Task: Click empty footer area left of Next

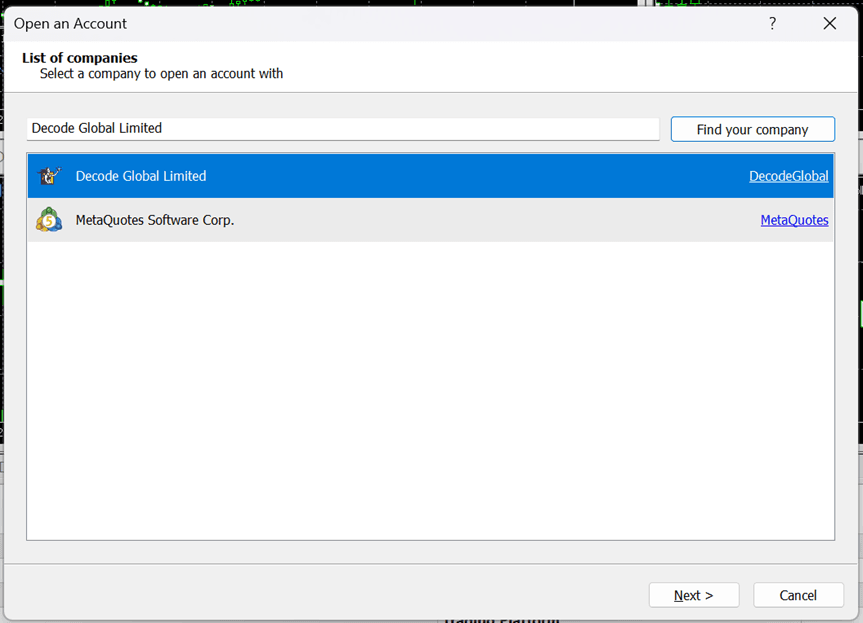Action: 320,595
